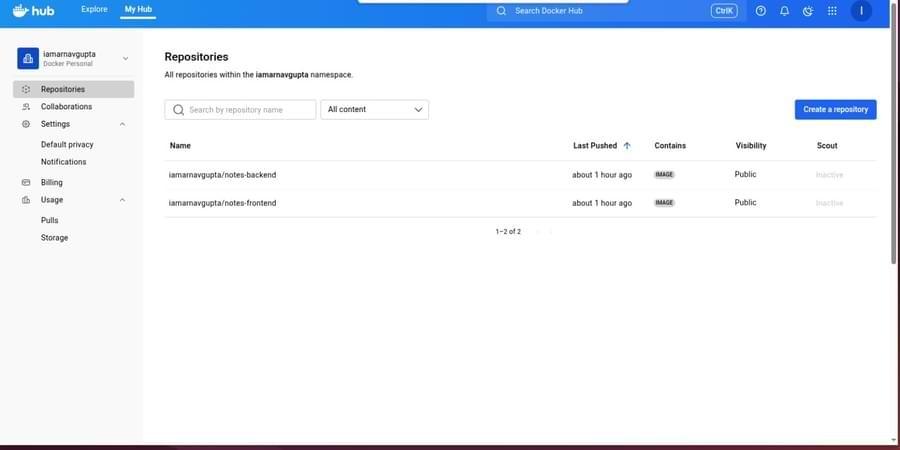Click the Collaborations people icon
Image resolution: width=900 pixels, height=450 pixels.
point(25,107)
